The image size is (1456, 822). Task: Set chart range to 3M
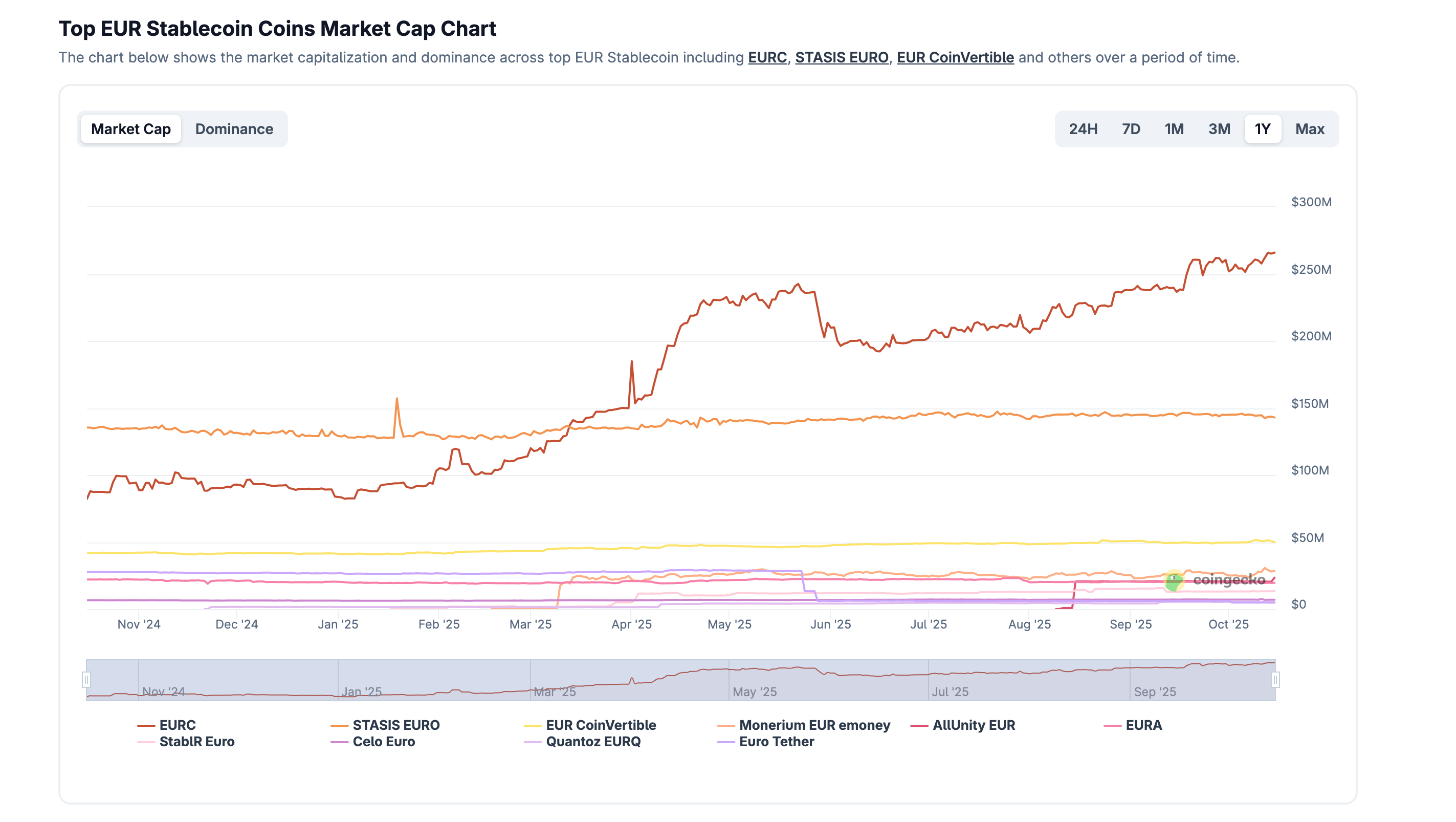(1219, 129)
